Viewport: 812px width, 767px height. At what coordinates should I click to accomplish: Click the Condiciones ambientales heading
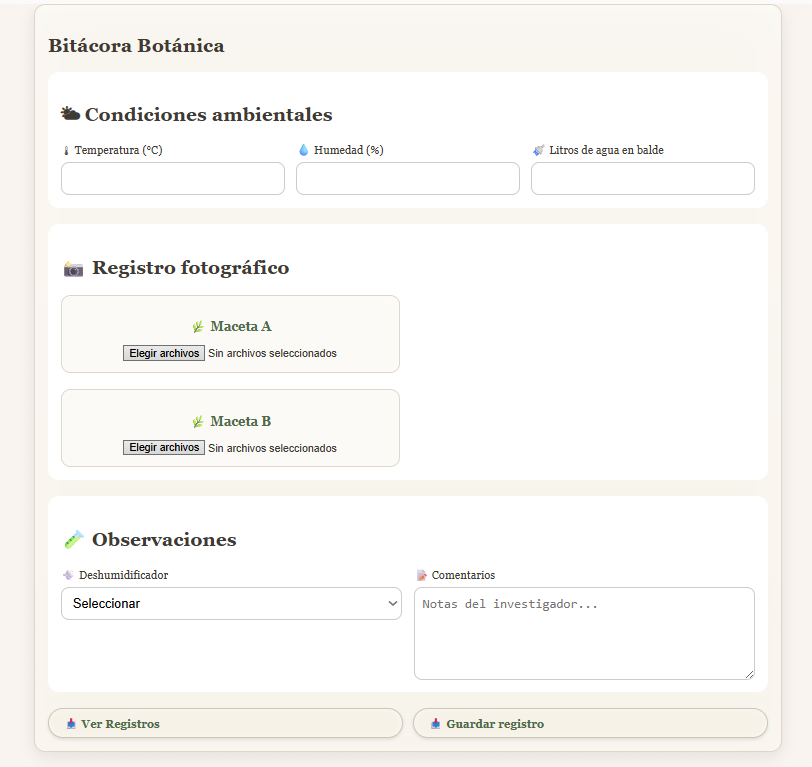209,114
